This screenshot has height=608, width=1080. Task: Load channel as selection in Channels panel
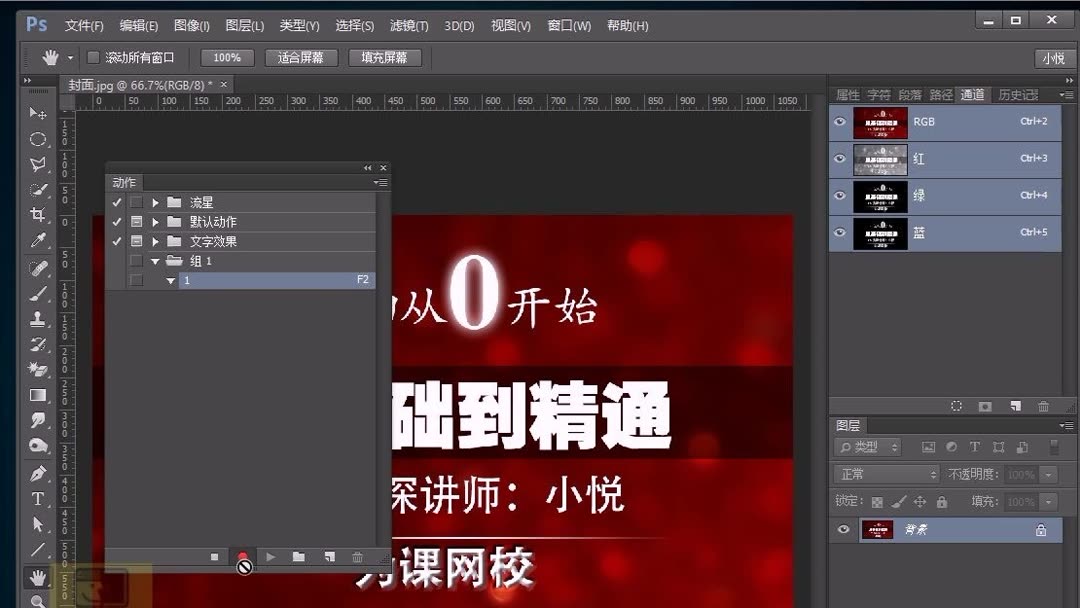[957, 406]
